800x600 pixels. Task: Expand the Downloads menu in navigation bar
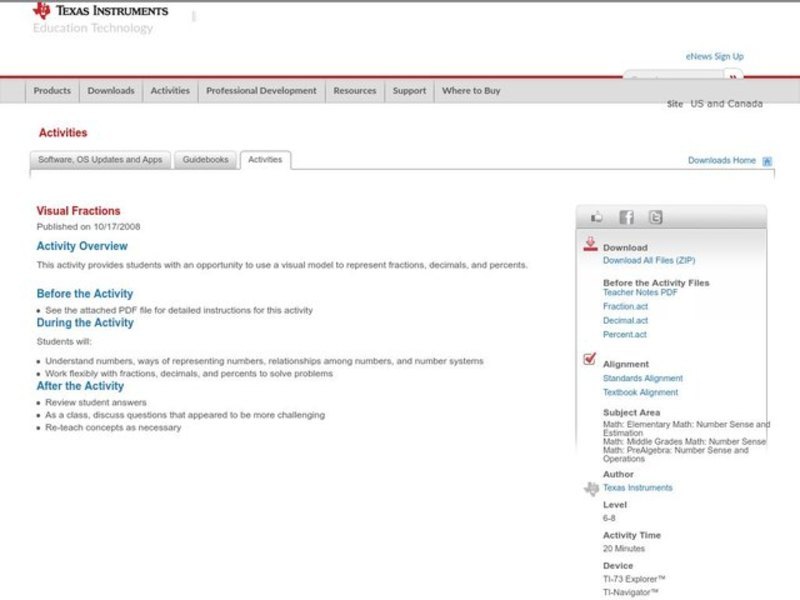tap(110, 91)
